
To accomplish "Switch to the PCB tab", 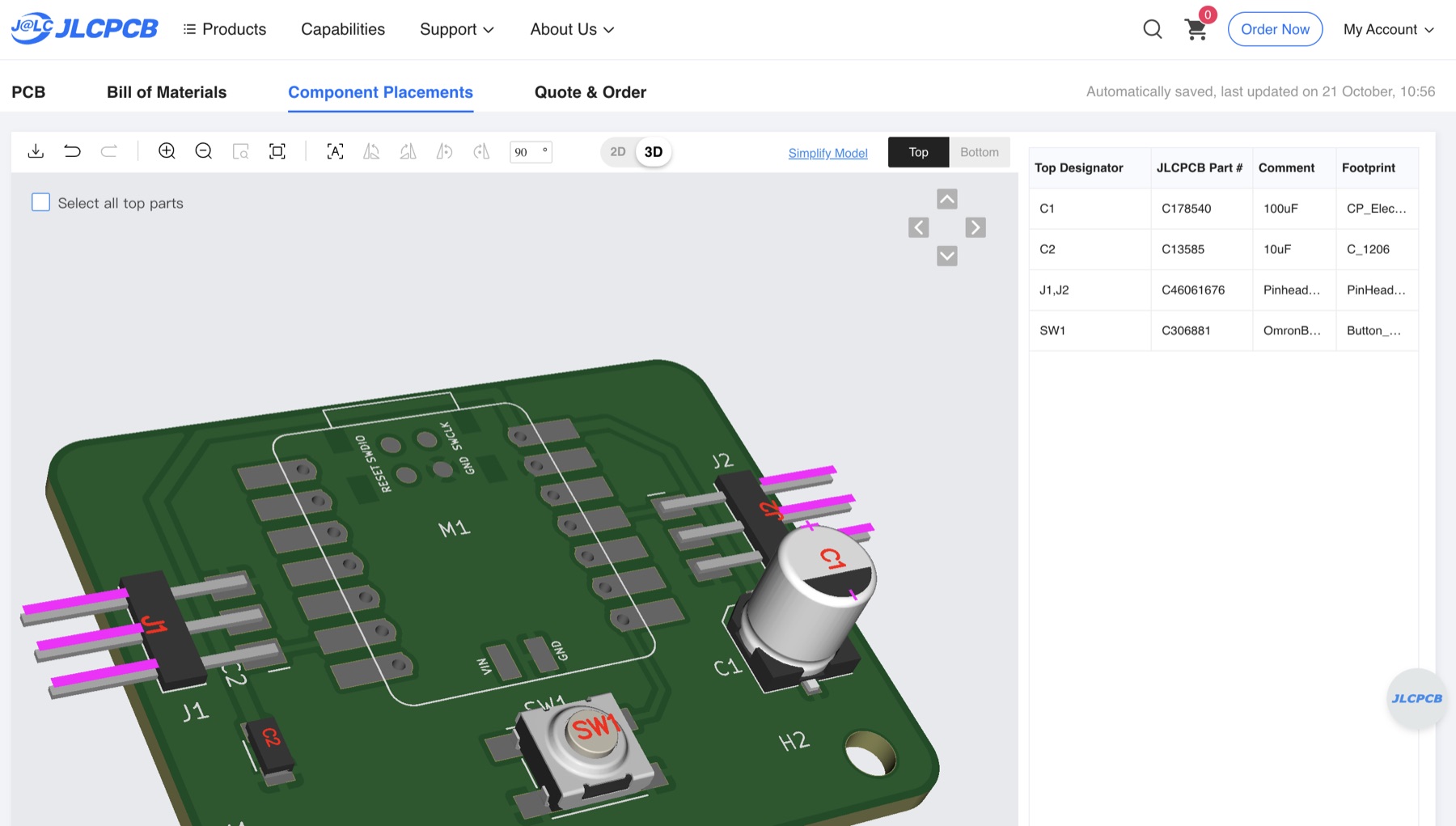I will tap(28, 92).
